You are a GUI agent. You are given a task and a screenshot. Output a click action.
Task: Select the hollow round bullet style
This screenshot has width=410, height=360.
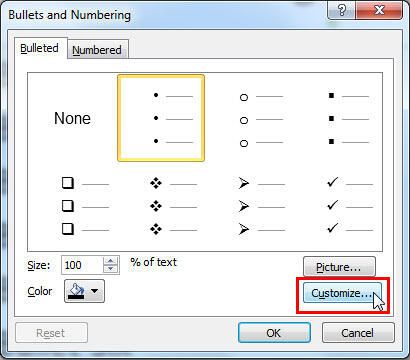(250, 118)
